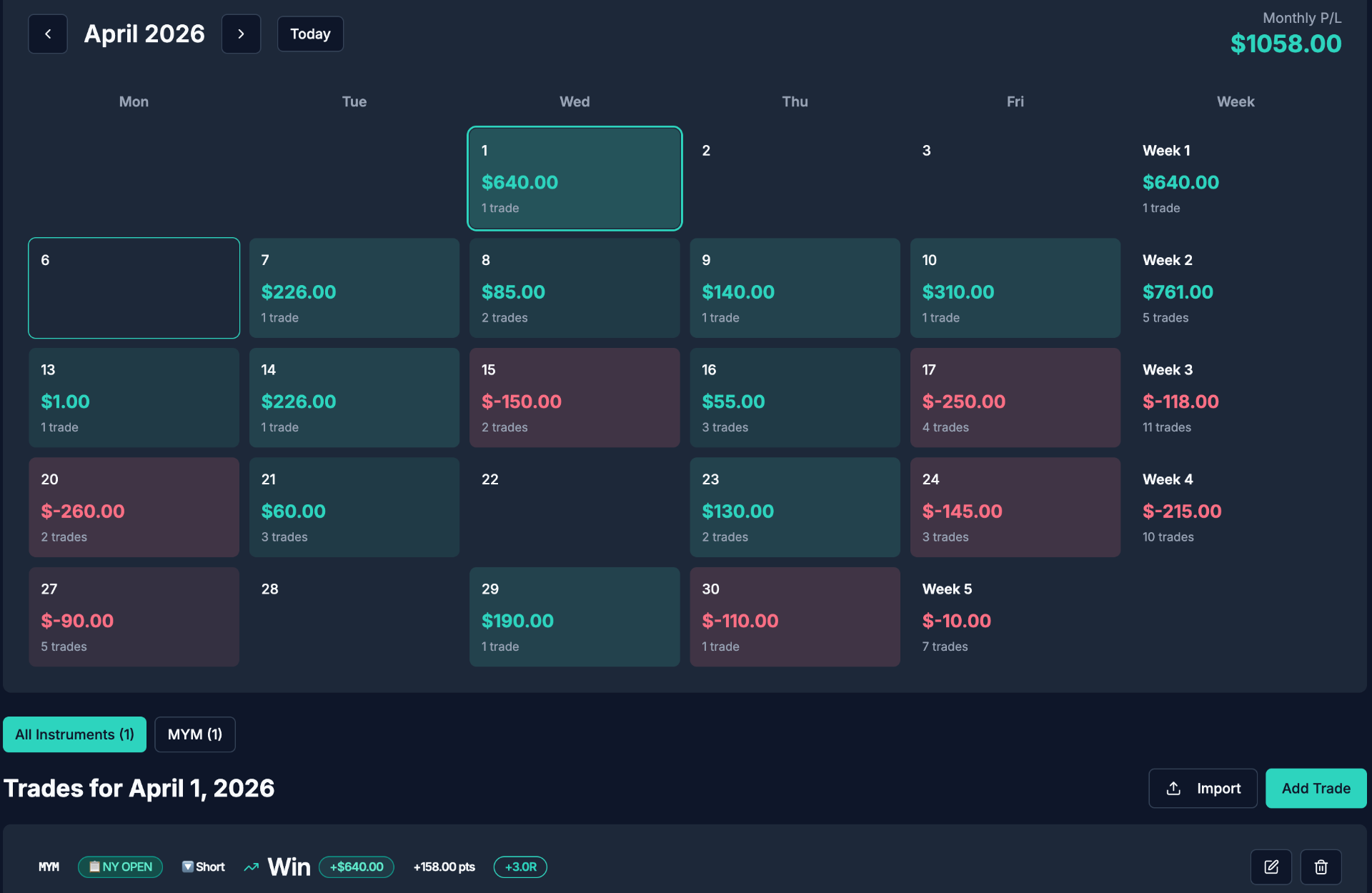This screenshot has width=1372, height=893.
Task: Open April 27 day with $-90.00
Action: (134, 617)
